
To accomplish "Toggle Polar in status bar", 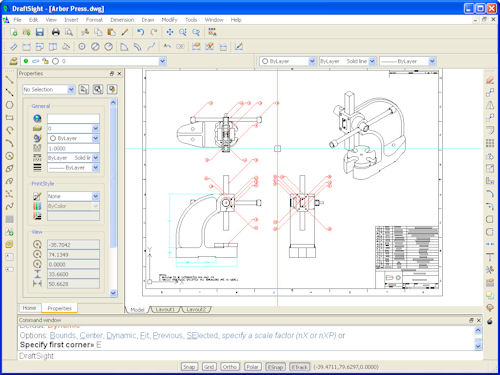I will pyautogui.click(x=252, y=367).
